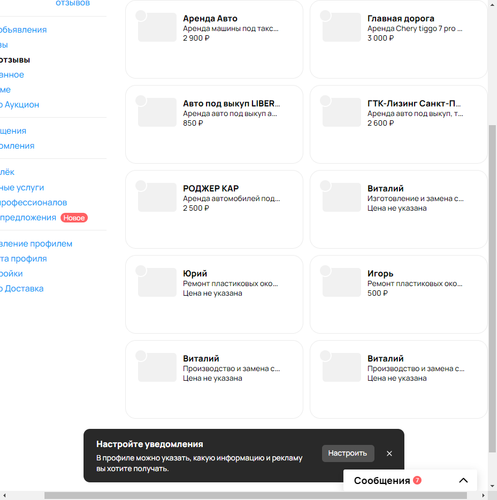Screen dimensions: 497x500
Task: Open the Доставка sidebar link
Action: click(22, 288)
